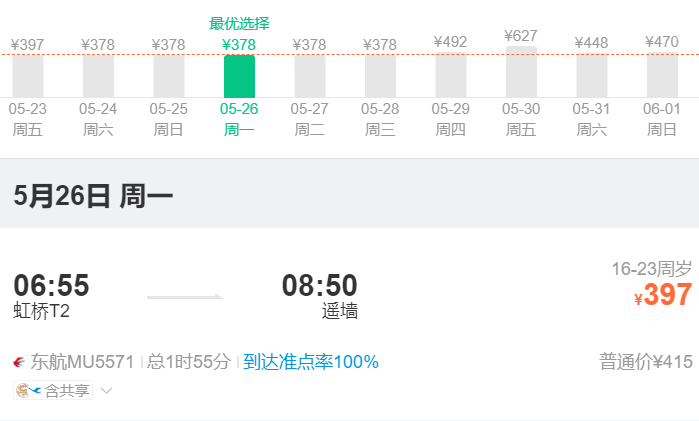Click the 5月26日 周一 date header
The width and height of the screenshot is (699, 421).
tap(93, 196)
